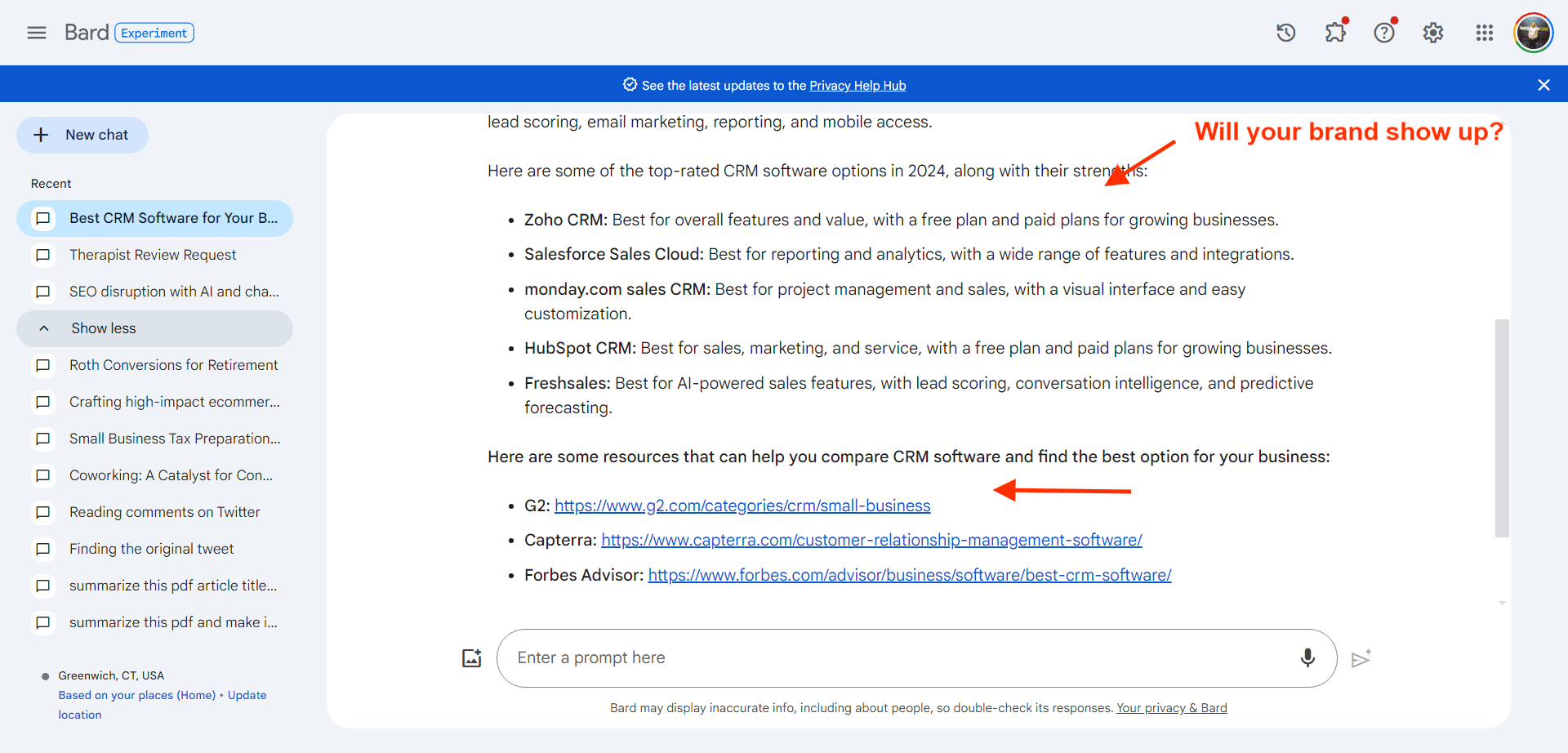Open the help question mark icon
Image resolution: width=1568 pixels, height=753 pixels.
[1384, 33]
